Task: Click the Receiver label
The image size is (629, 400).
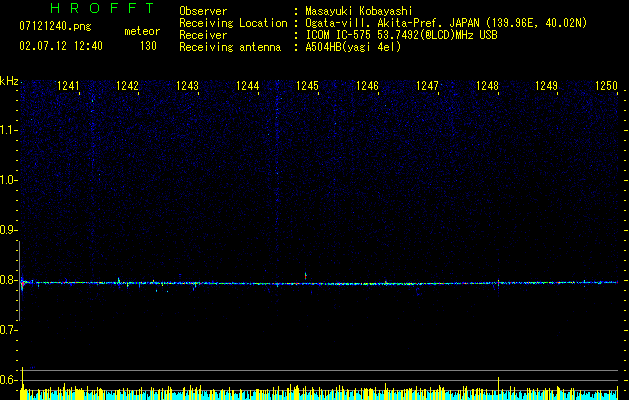Action: pos(203,35)
